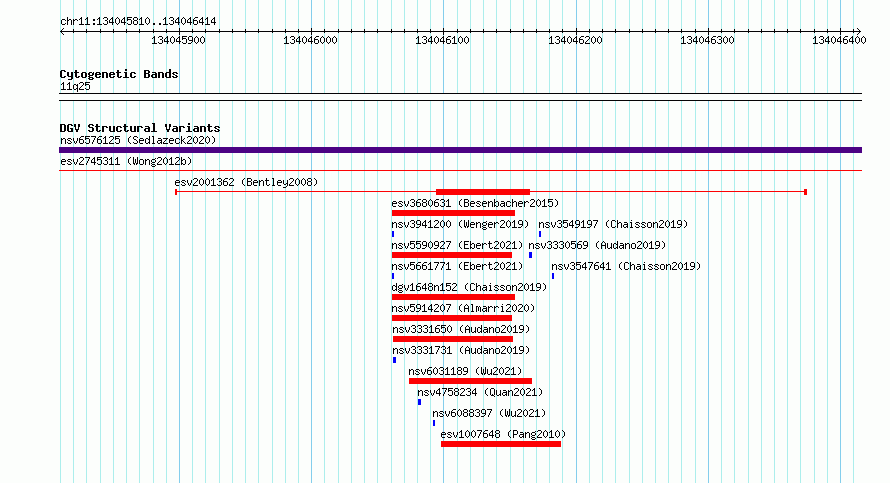Select nsv3330569 (Audano2019) label
Image resolution: width=890 pixels, height=483 pixels.
point(597,245)
